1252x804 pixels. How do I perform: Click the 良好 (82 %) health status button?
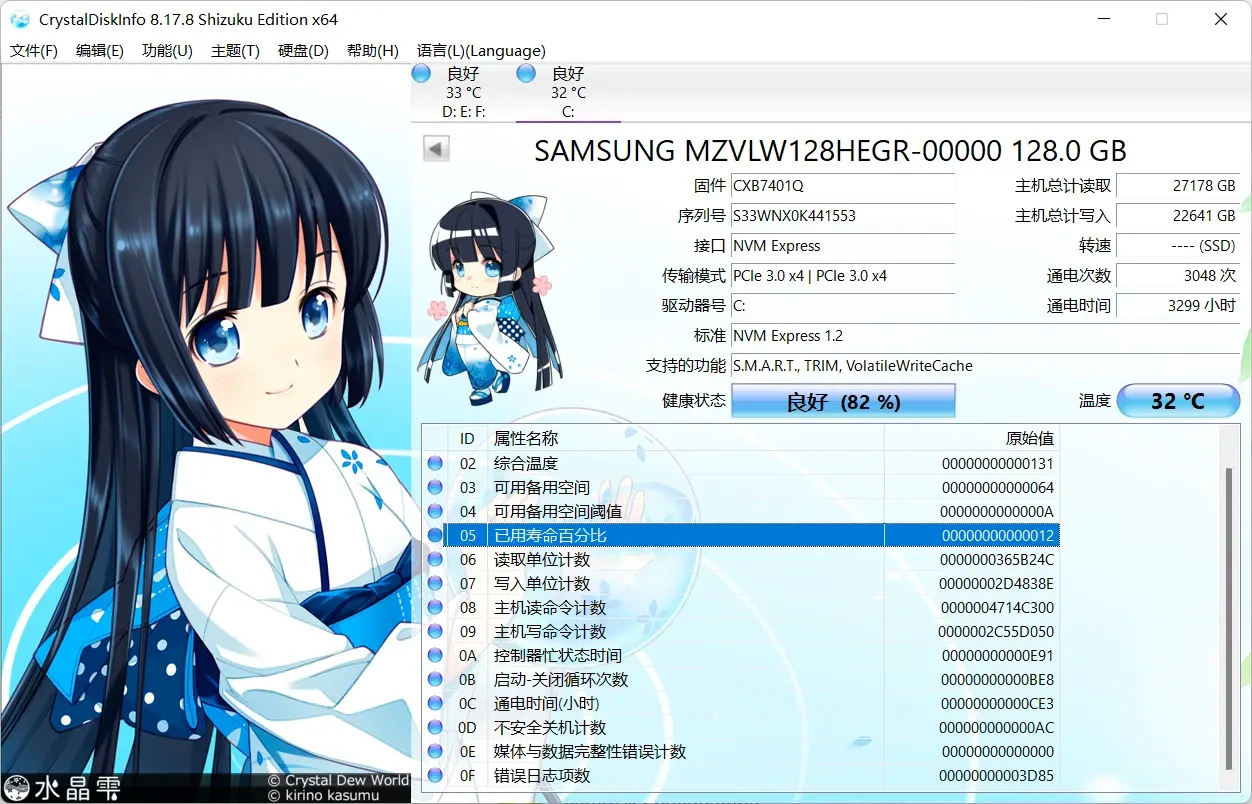click(843, 401)
